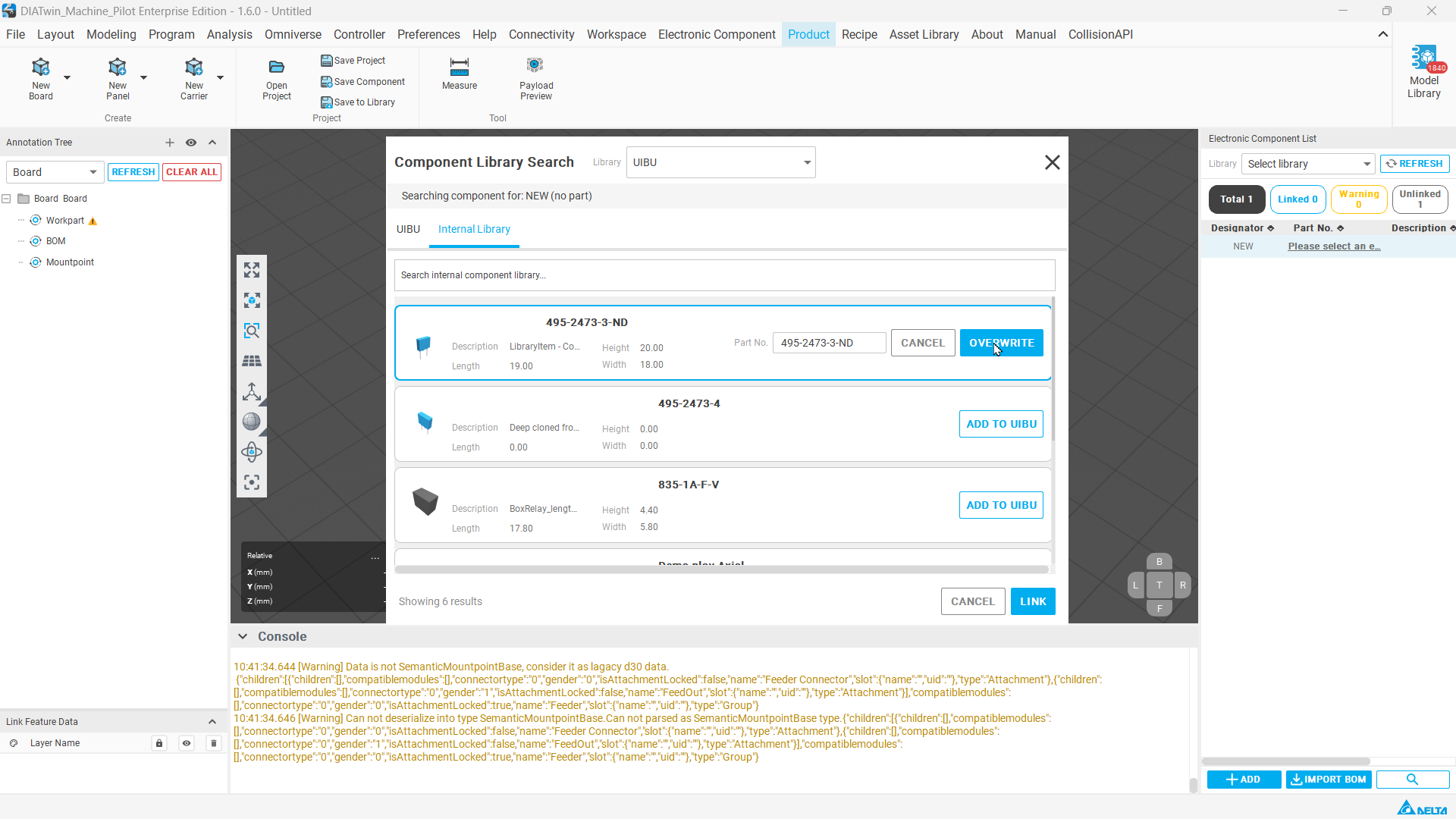Click Save Project in the ribbon
Viewport: 1456px width, 819px height.
(x=353, y=61)
